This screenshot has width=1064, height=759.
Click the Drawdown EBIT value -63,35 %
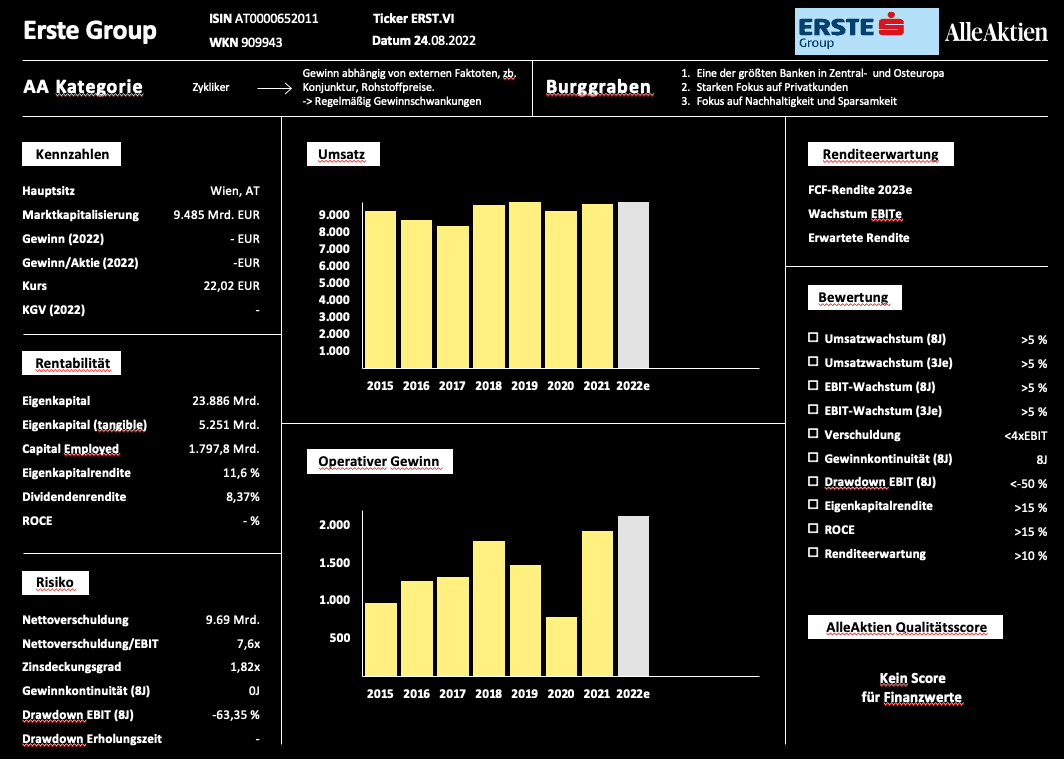pyautogui.click(x=235, y=715)
